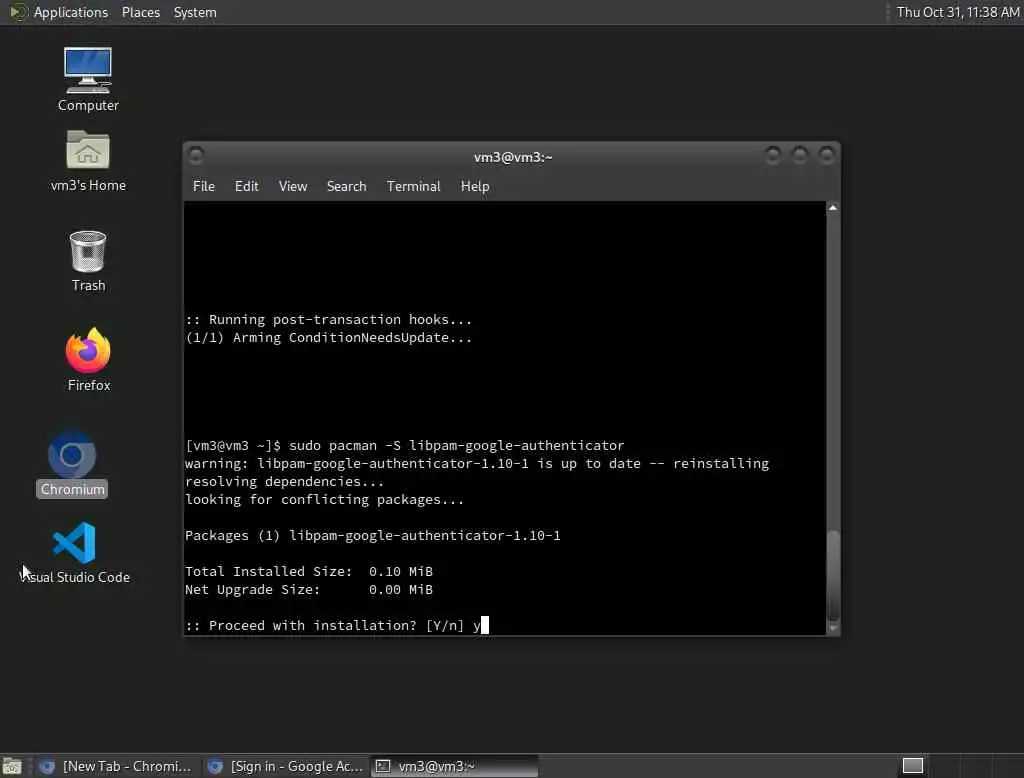This screenshot has height=778, width=1024.
Task: Open the Places menu
Action: click(140, 12)
